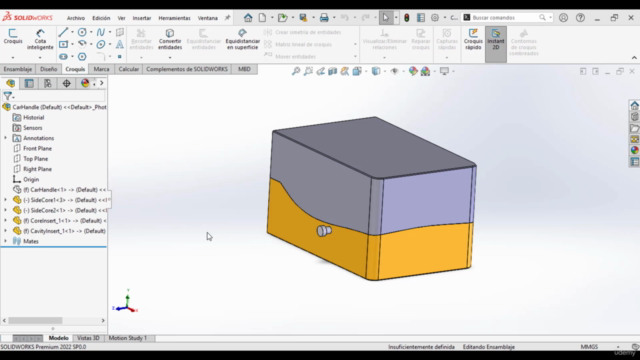640x360 pixels.
Task: Open the dropdown under Croquis
Action: 13,58
